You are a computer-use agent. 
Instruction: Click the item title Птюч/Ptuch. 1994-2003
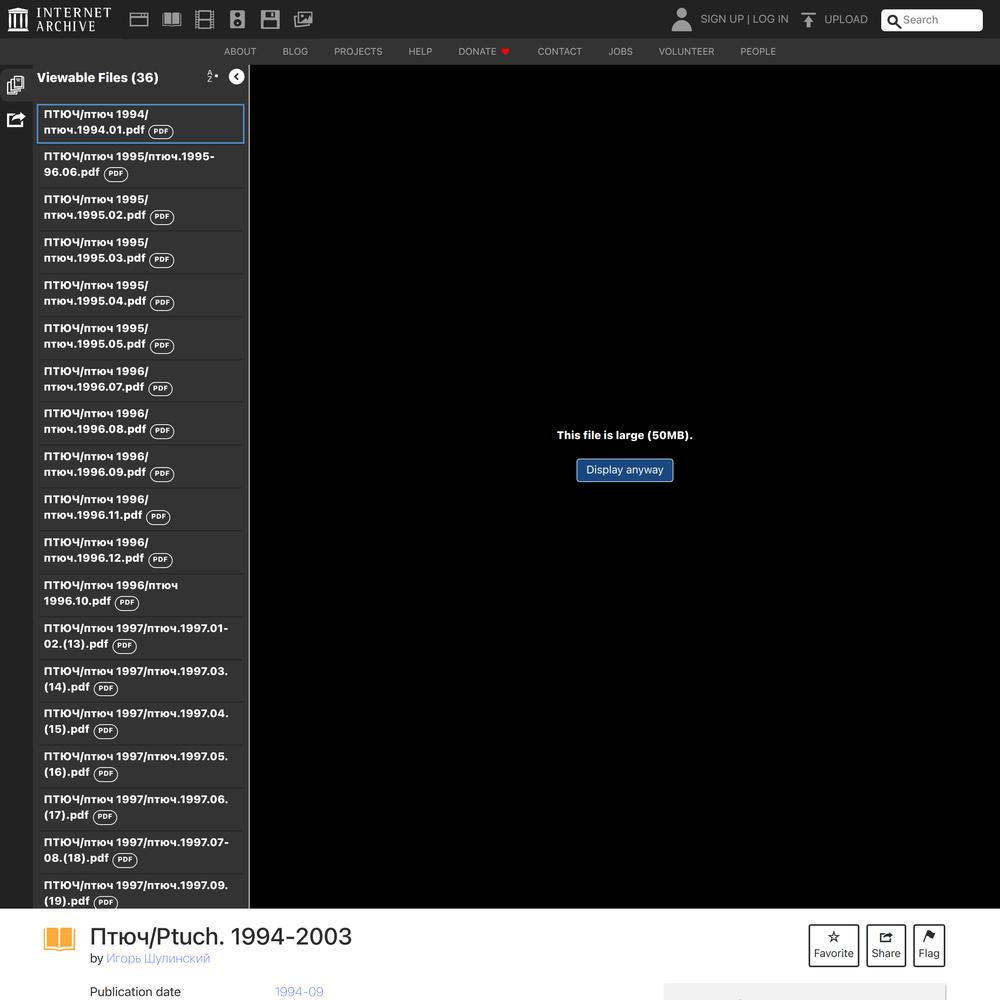221,936
